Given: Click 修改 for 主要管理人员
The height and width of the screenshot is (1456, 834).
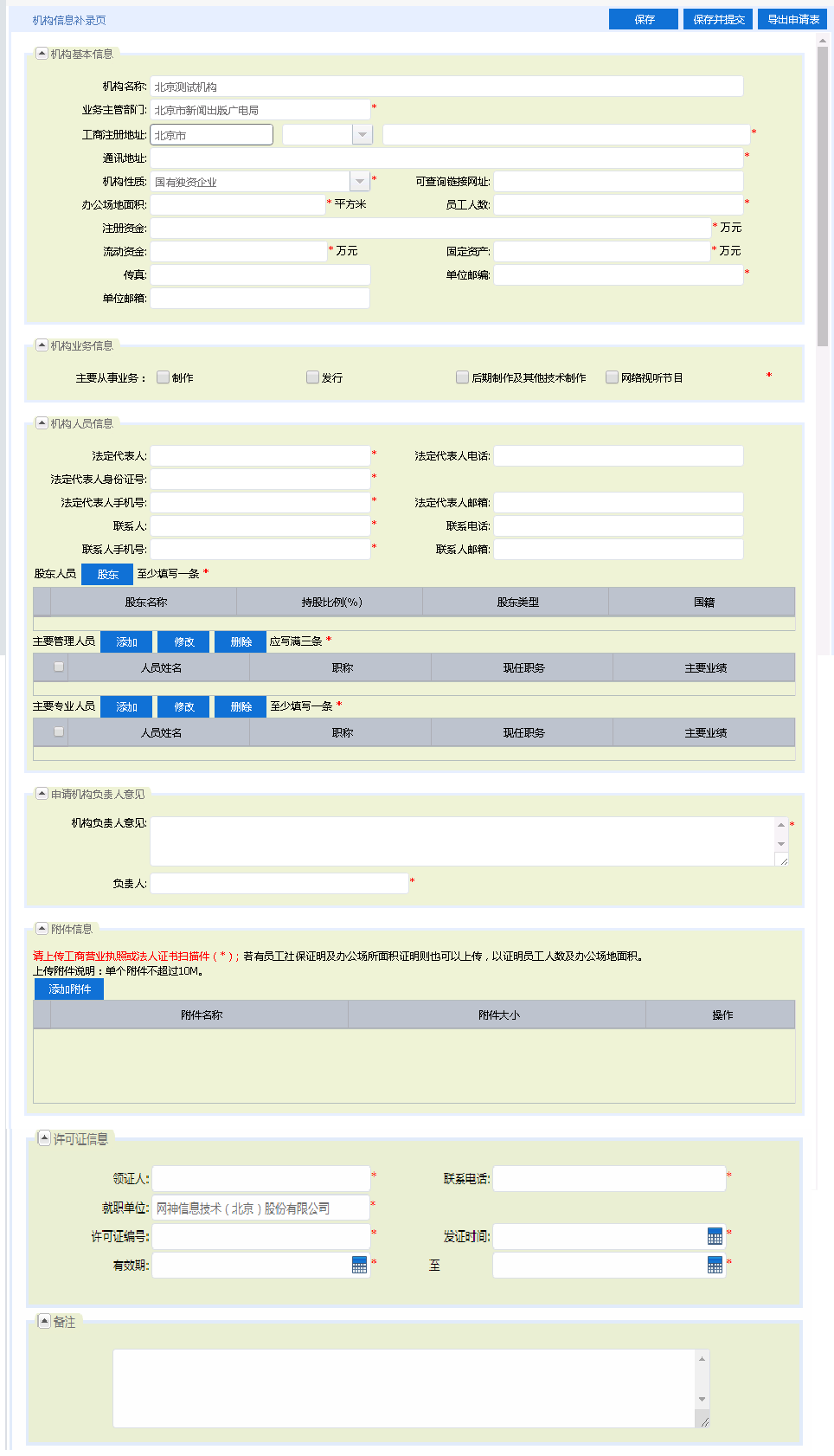Looking at the screenshot, I should (183, 641).
